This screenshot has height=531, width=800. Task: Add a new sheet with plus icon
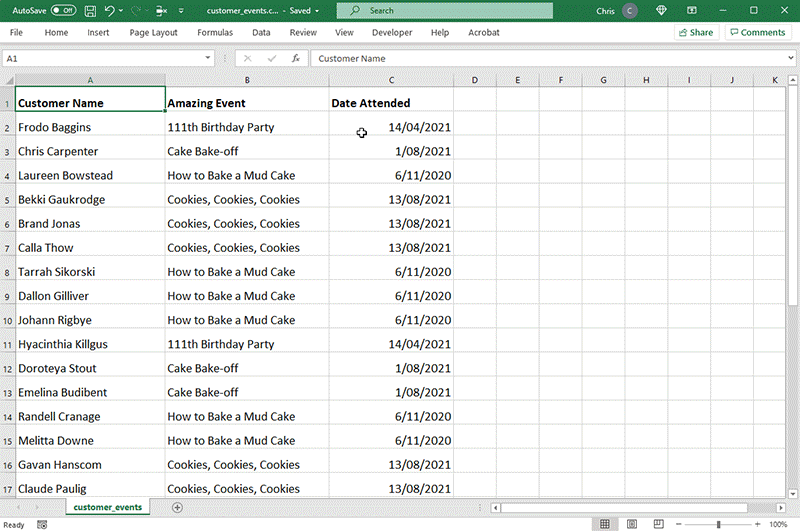click(x=177, y=508)
